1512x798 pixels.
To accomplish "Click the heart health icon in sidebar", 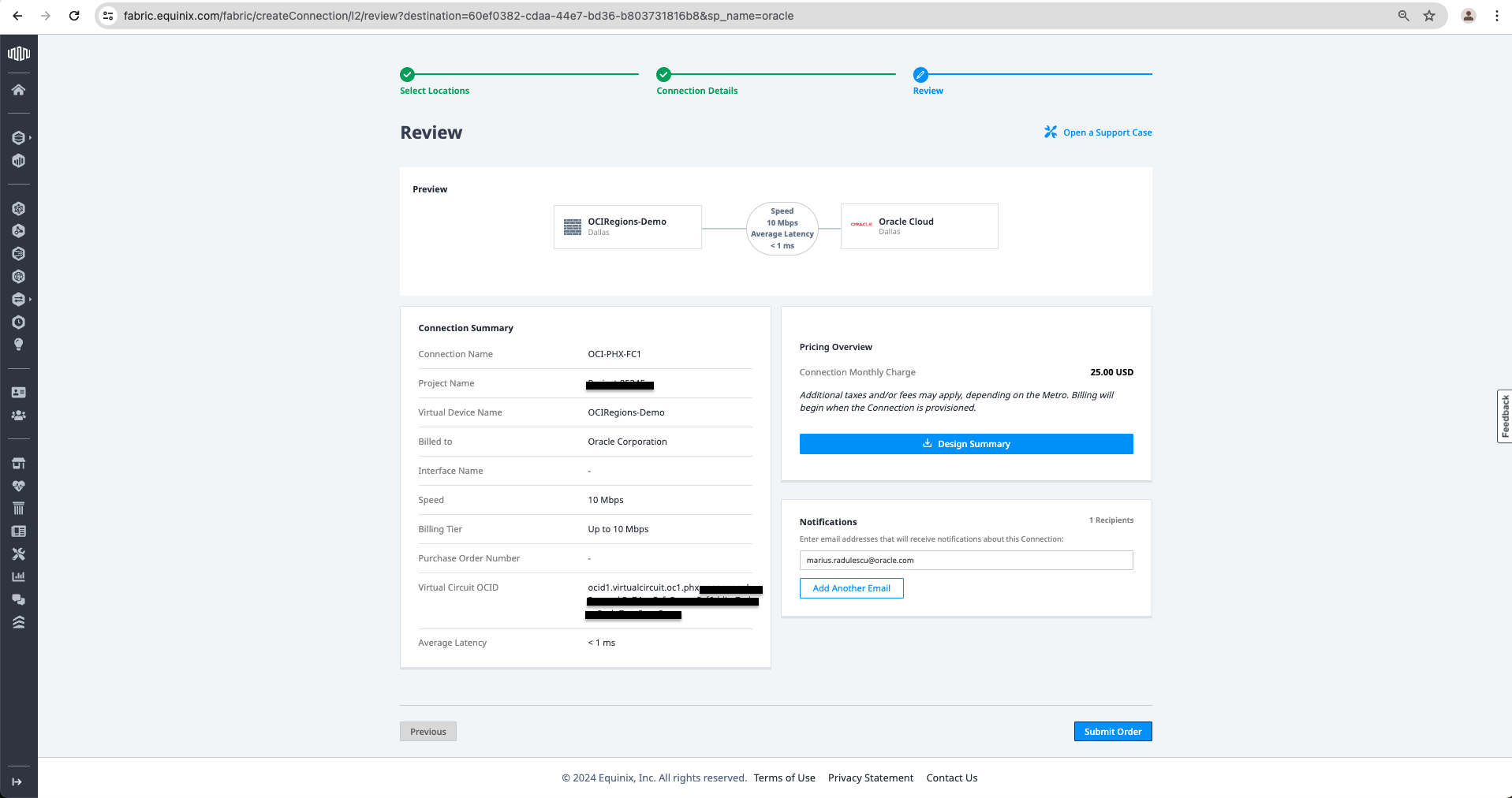I will (18, 486).
